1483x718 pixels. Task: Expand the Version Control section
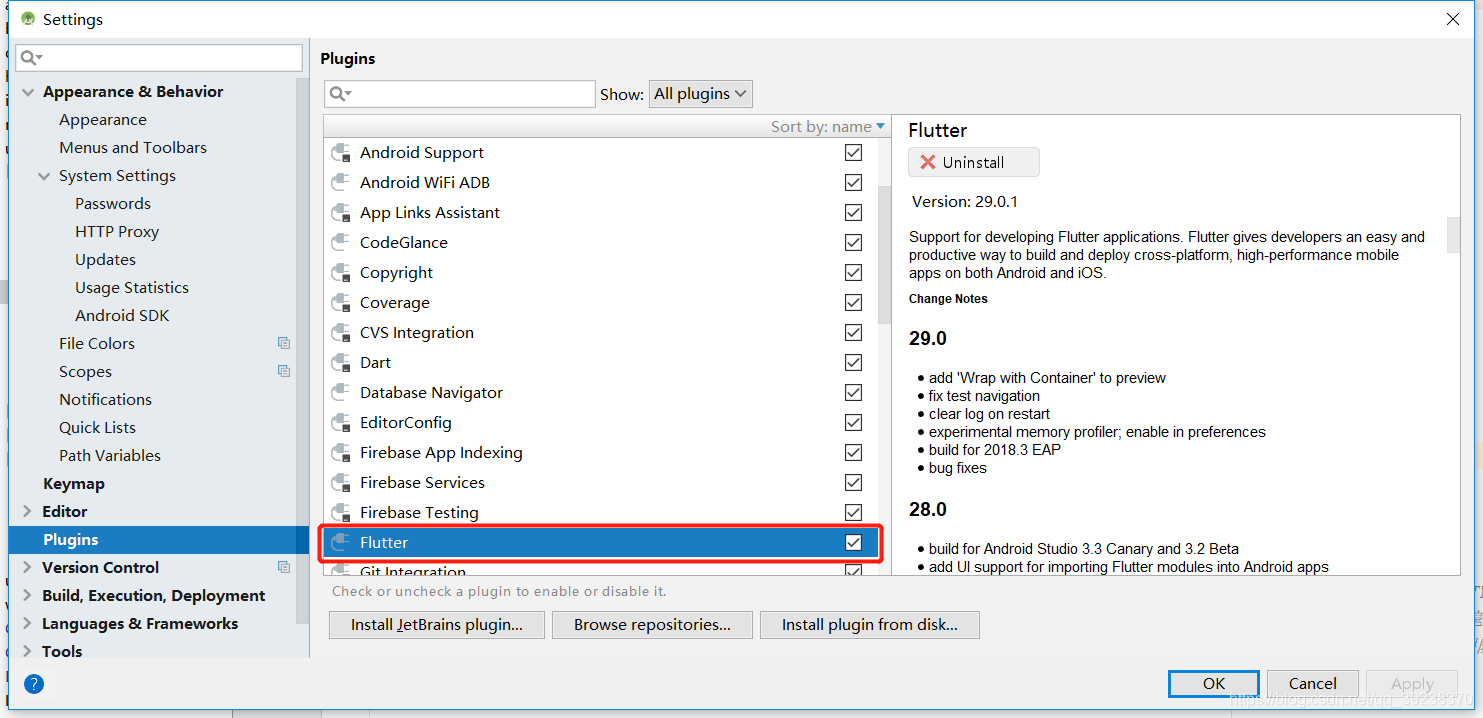point(27,568)
